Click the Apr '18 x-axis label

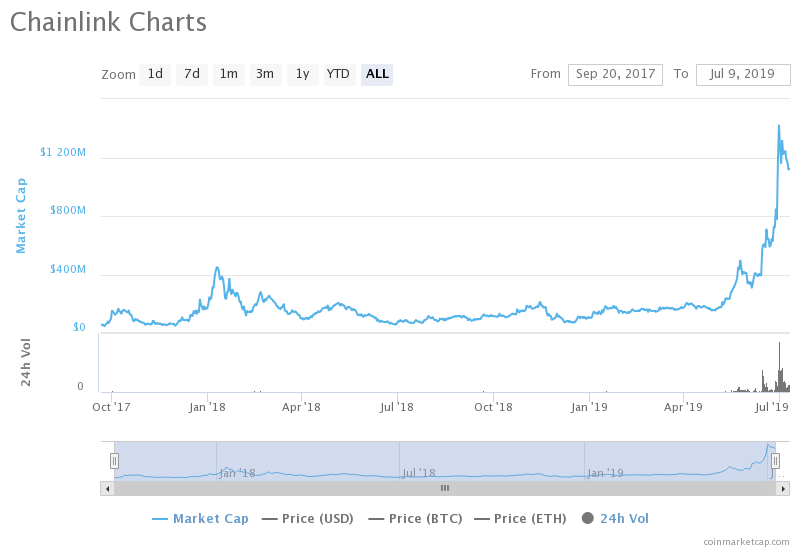pos(302,407)
